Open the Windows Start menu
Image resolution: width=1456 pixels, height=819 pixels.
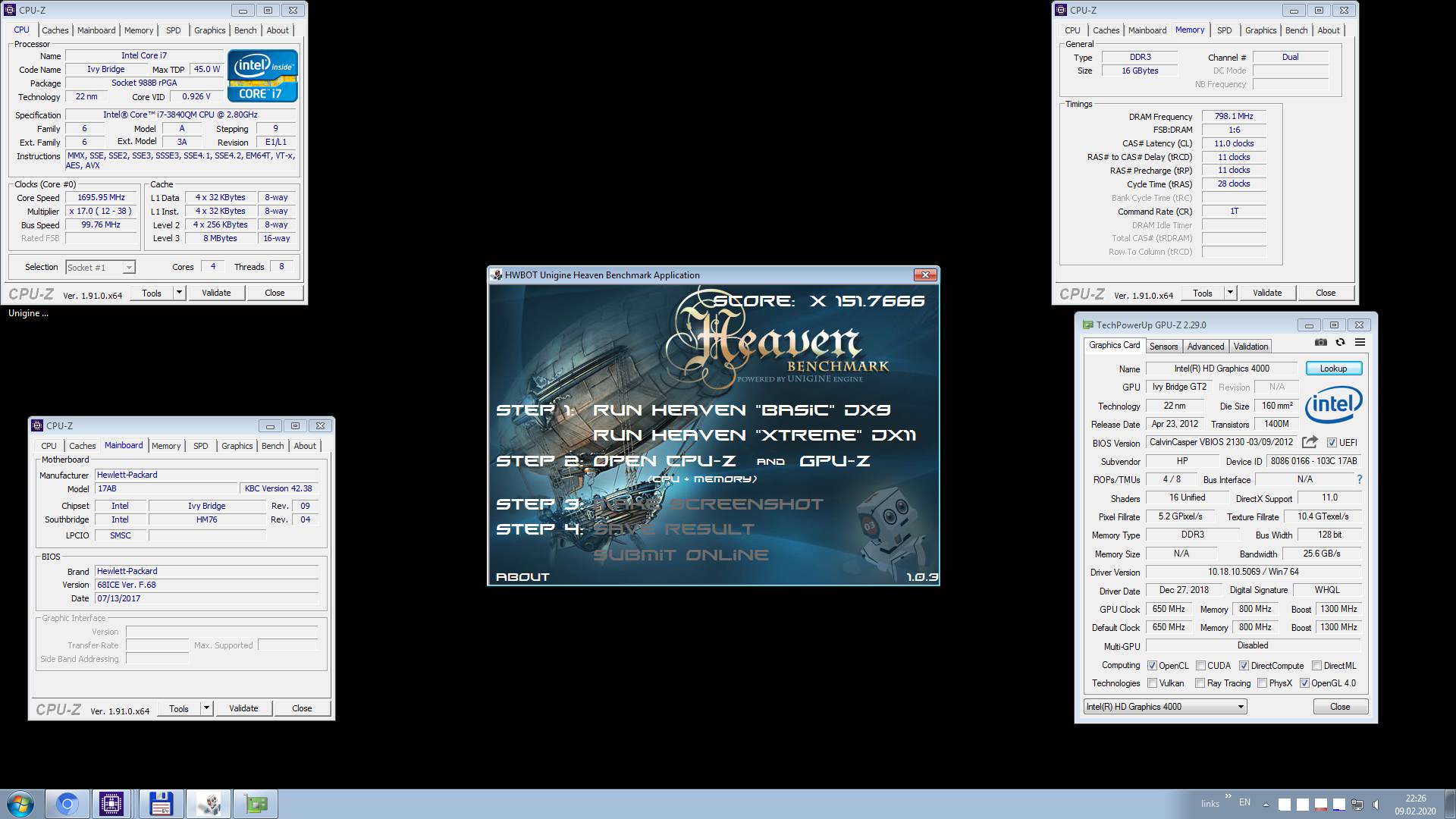(x=20, y=804)
